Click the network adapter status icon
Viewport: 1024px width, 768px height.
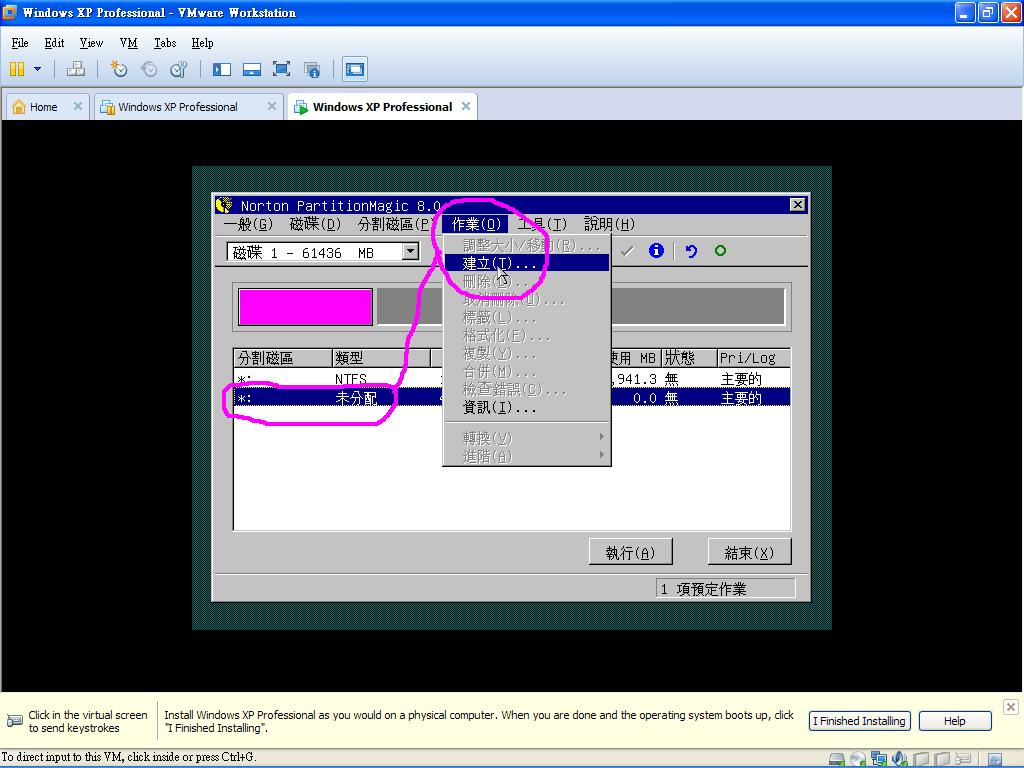tap(879, 758)
